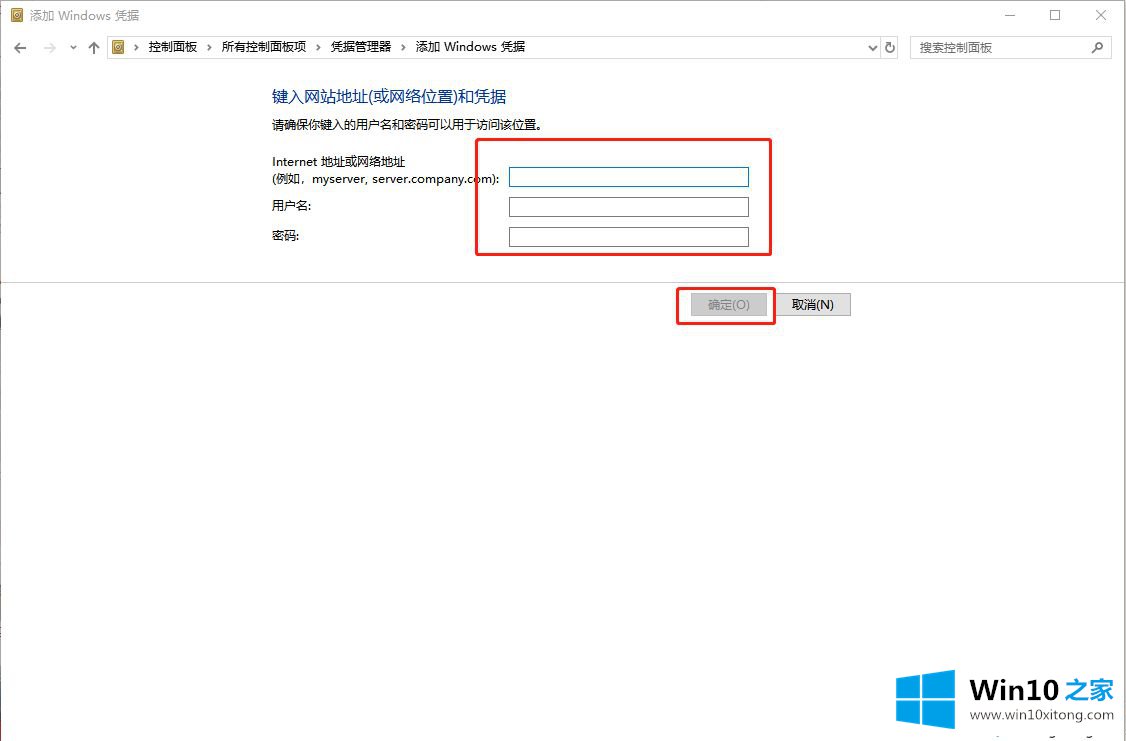The image size is (1126, 741).
Task: Click the window title bar icon
Action: point(17,15)
